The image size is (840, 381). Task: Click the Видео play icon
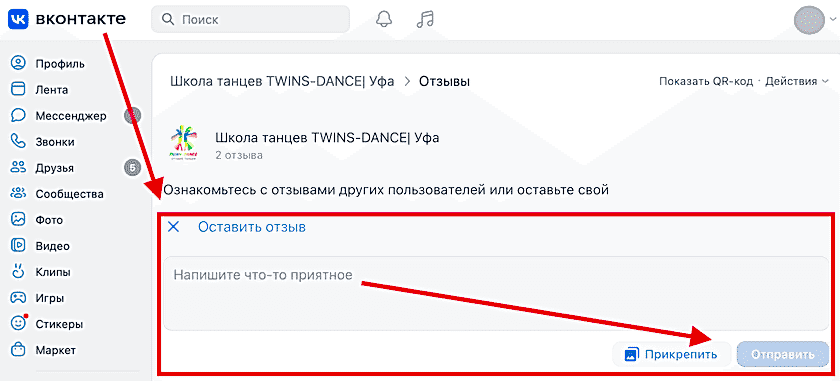click(x=18, y=246)
